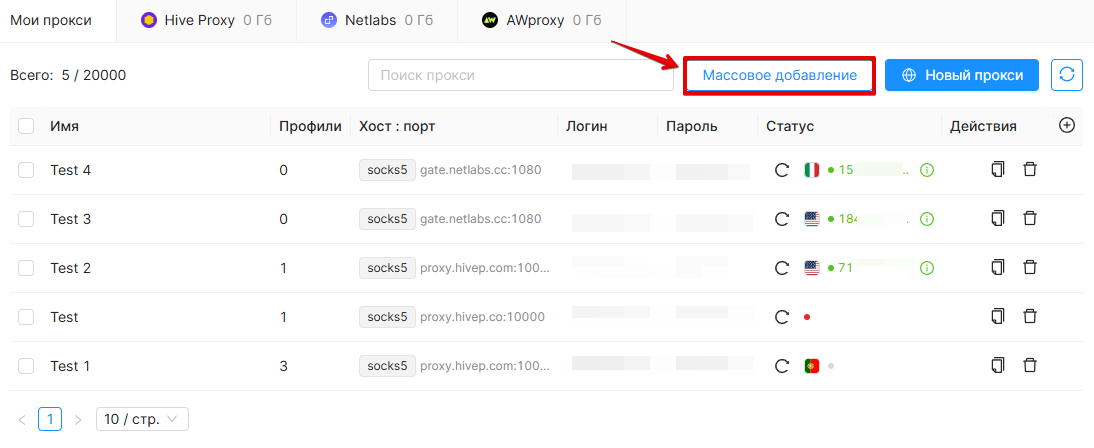The width and height of the screenshot is (1094, 448).
Task: Open the 10 / стр. page size dropdown
Action: coord(142,419)
